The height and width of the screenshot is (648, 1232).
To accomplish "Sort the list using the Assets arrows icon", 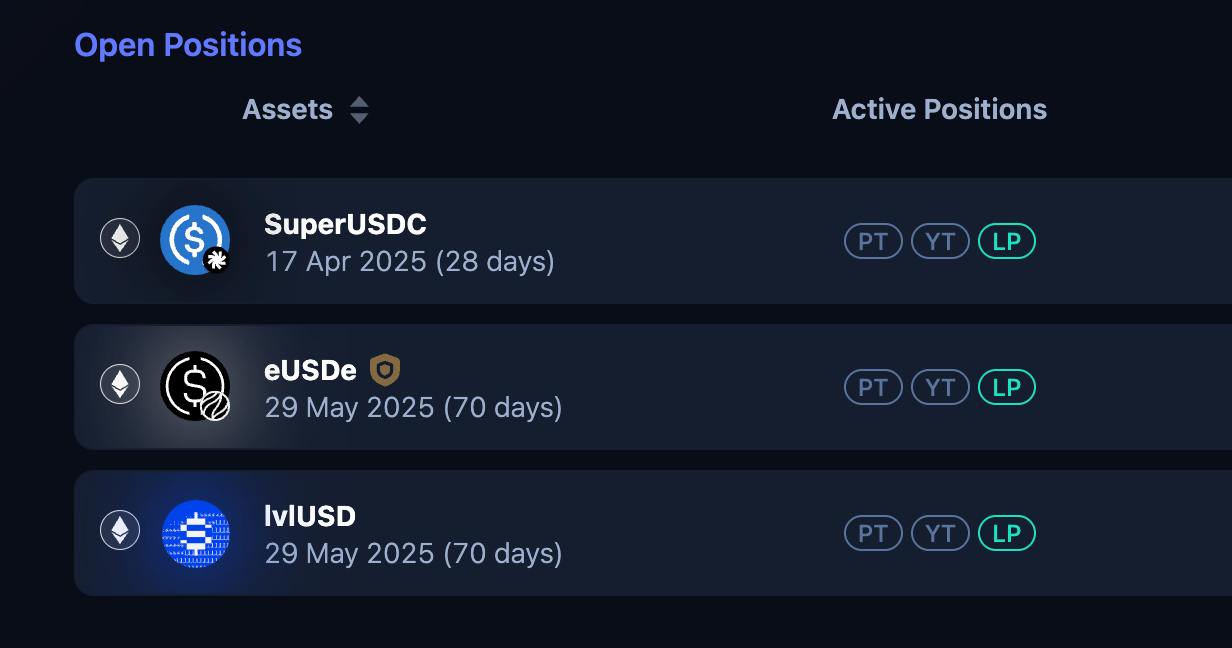I will [359, 110].
